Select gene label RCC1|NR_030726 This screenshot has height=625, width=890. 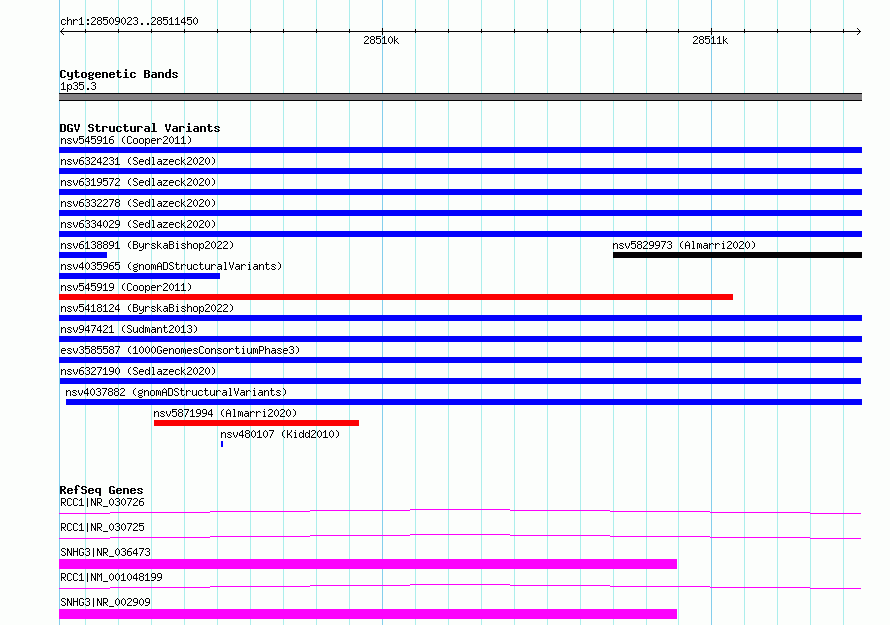[x=102, y=502]
